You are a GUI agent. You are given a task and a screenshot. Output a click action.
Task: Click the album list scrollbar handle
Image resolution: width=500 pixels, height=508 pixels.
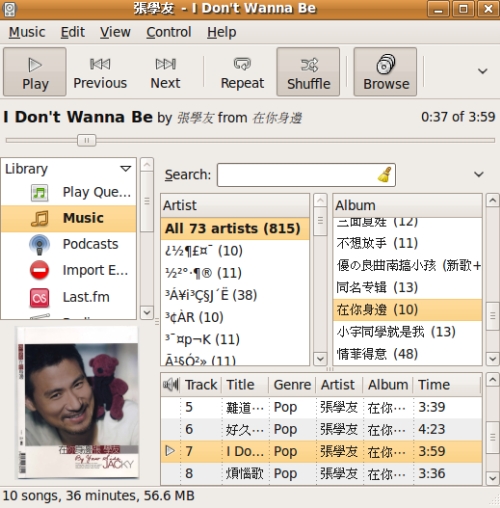(x=492, y=316)
